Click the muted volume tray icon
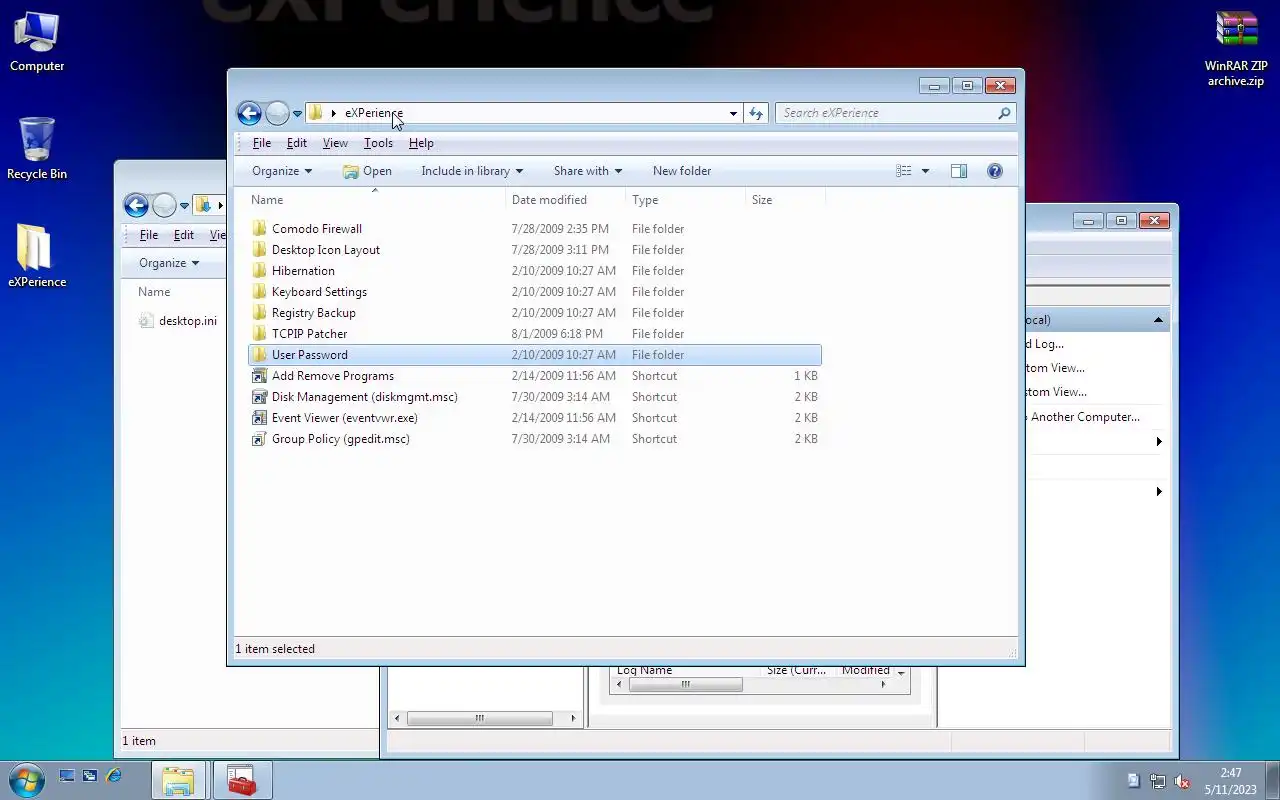 1182,781
